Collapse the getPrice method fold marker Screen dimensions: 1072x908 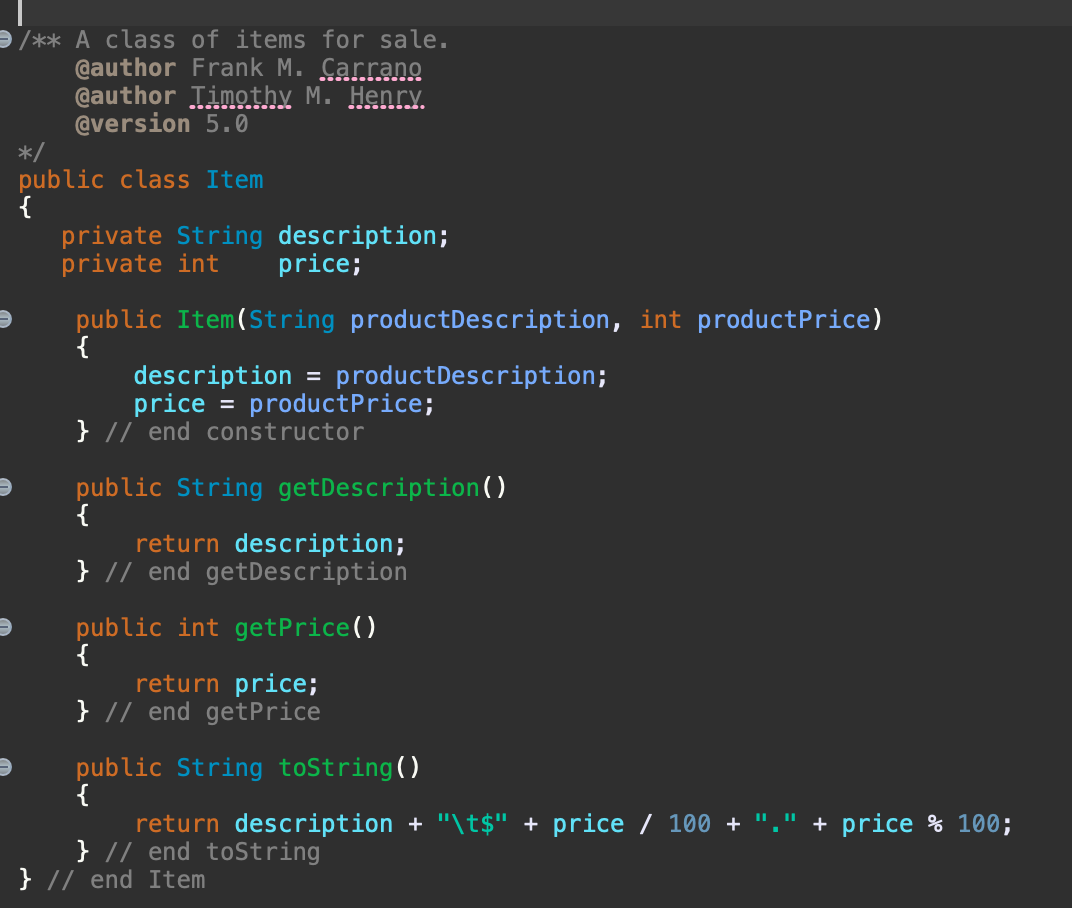click(5, 627)
